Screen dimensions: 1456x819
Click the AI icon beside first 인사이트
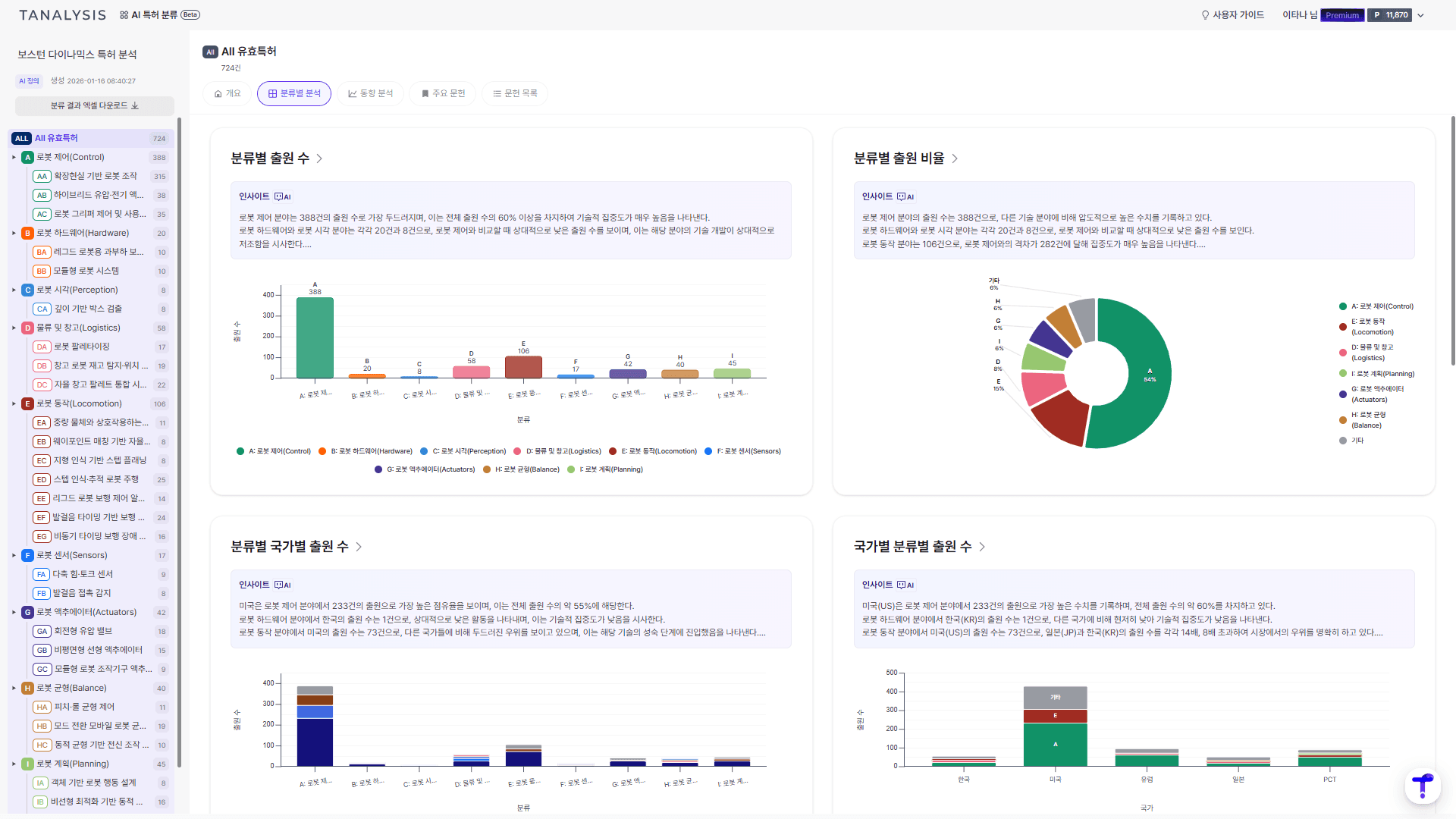point(282,196)
